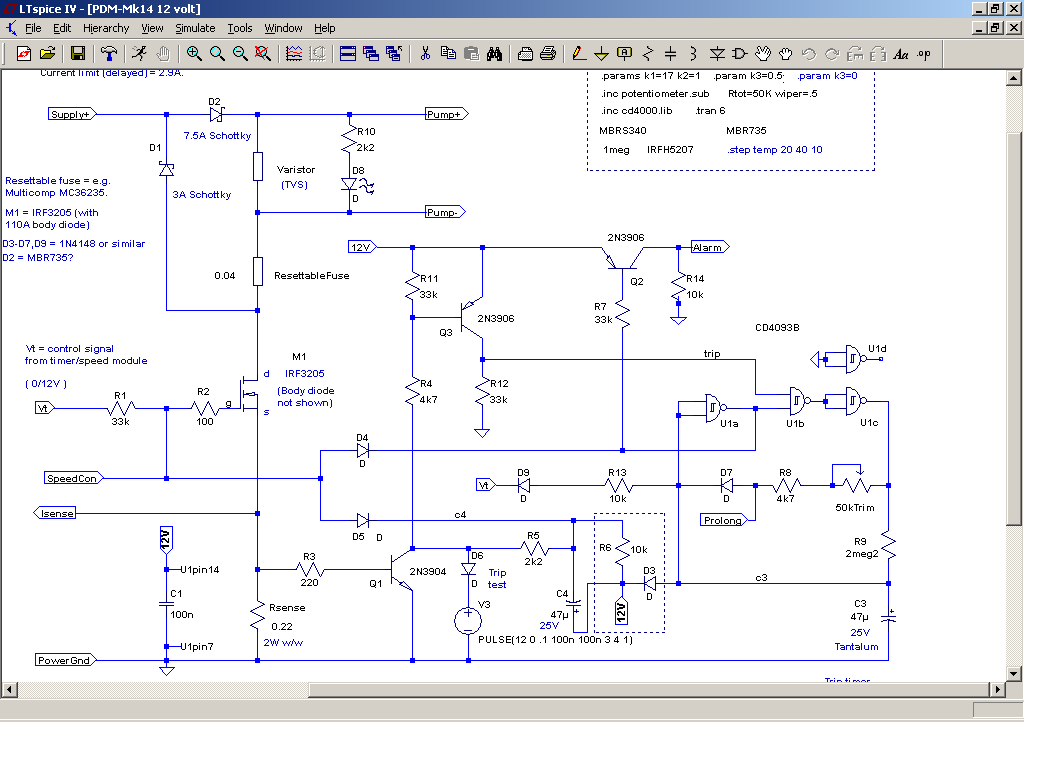Viewport: 1042px width, 770px height.
Task: Click the 'Pump+' net label
Action: pos(447,114)
